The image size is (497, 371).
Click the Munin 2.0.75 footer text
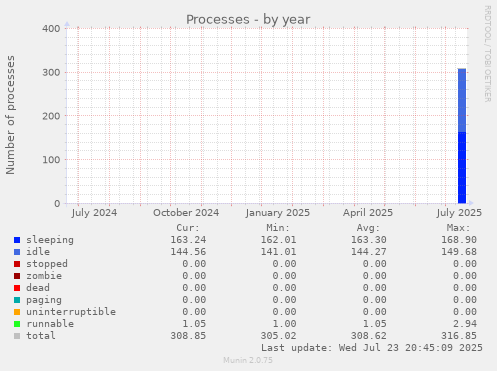[248, 360]
